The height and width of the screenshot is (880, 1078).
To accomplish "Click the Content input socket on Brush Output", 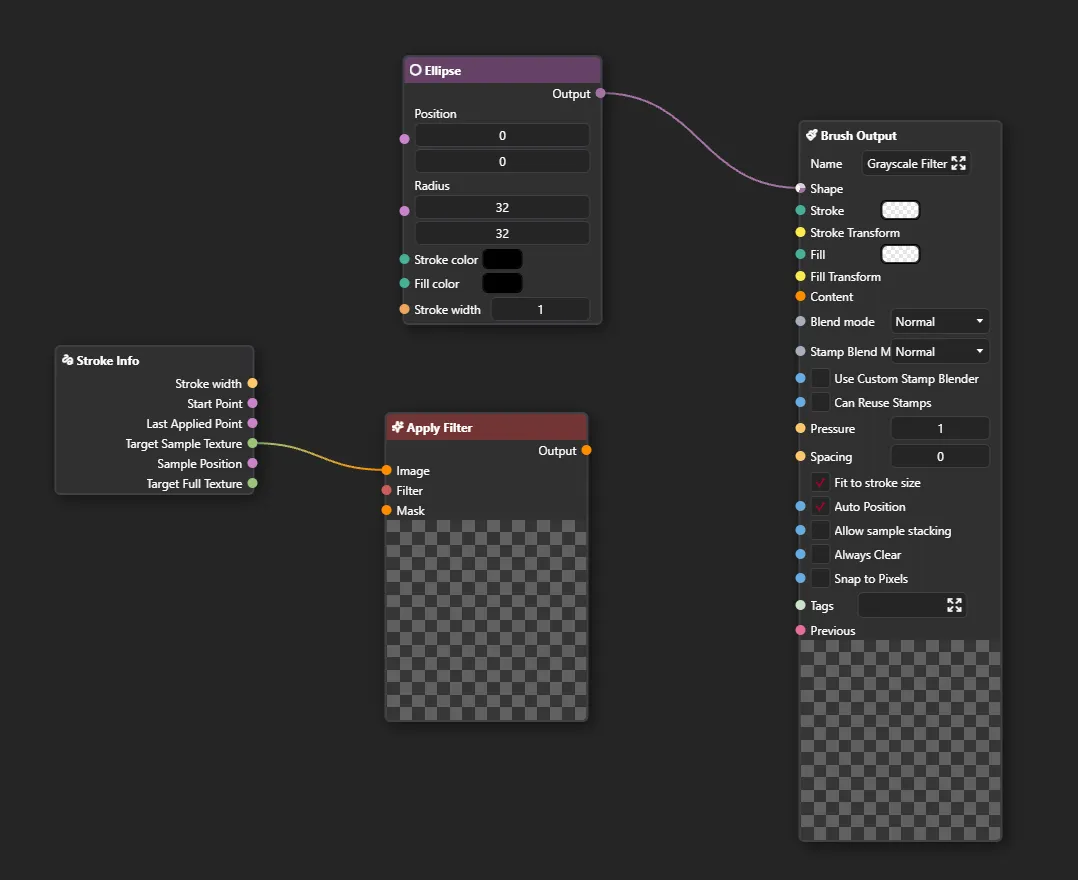I will point(800,296).
